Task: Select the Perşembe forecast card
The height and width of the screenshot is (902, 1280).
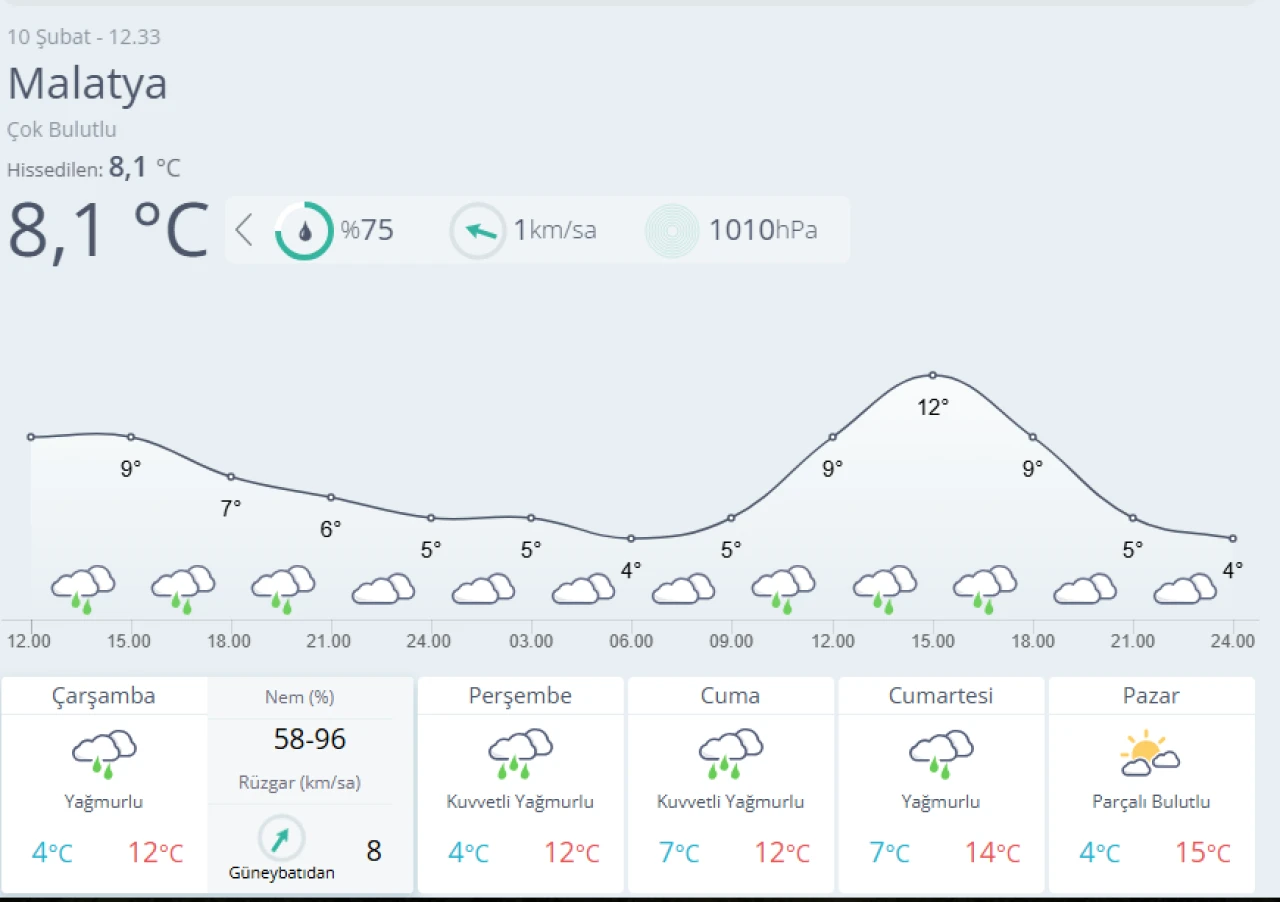Action: coord(520,785)
